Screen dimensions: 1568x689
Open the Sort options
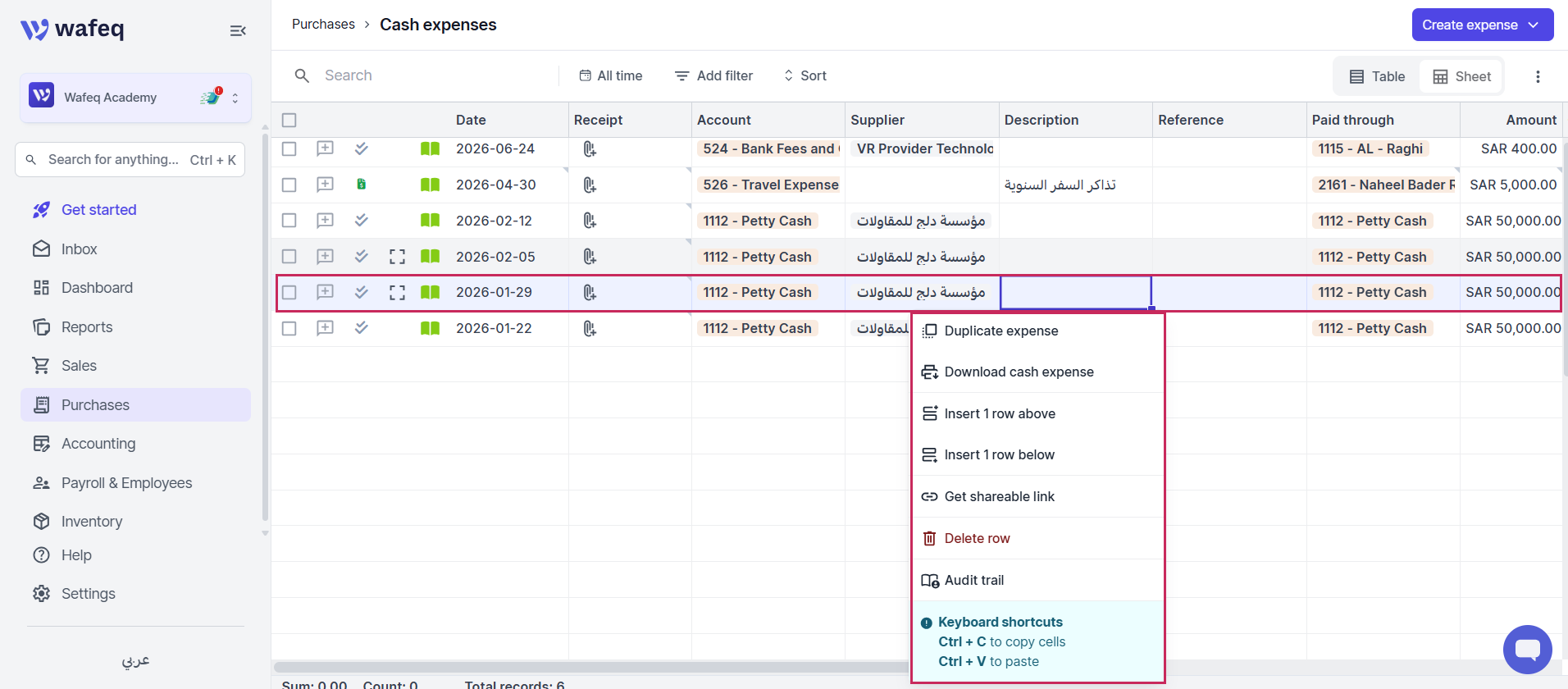pos(805,75)
